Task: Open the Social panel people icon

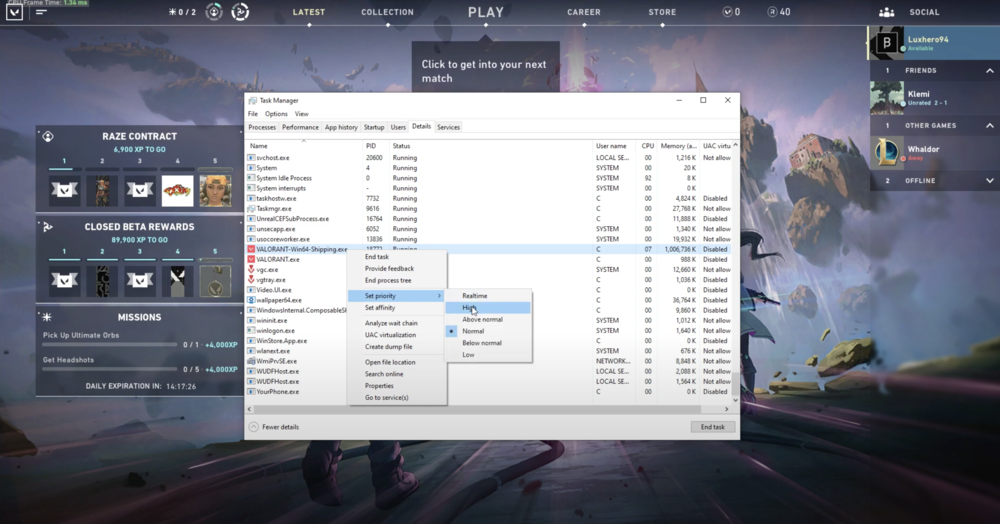Action: (886, 13)
